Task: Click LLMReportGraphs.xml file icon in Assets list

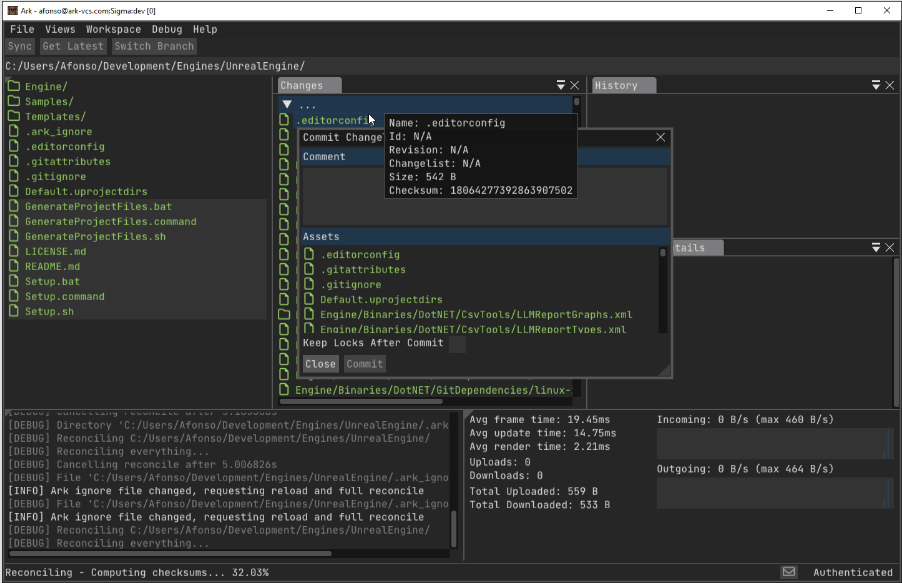Action: click(x=309, y=314)
